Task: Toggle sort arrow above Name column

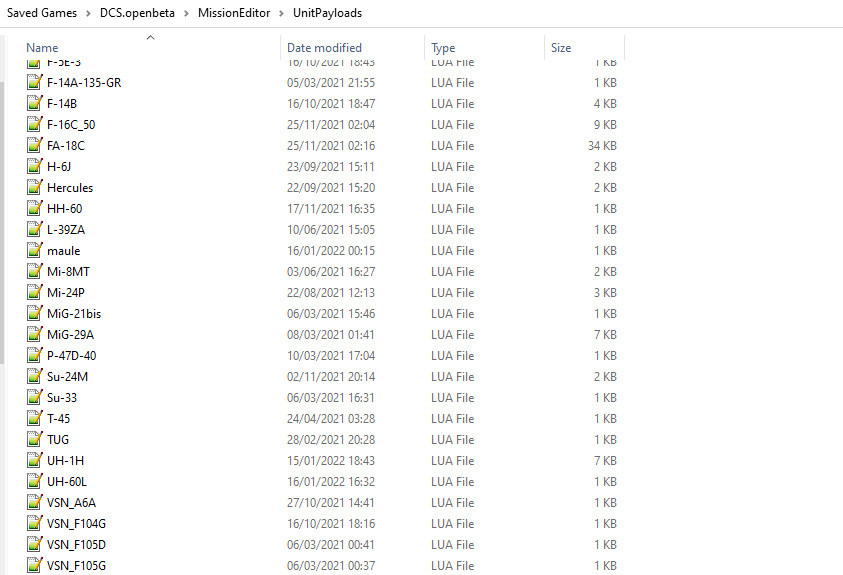Action: (x=151, y=37)
